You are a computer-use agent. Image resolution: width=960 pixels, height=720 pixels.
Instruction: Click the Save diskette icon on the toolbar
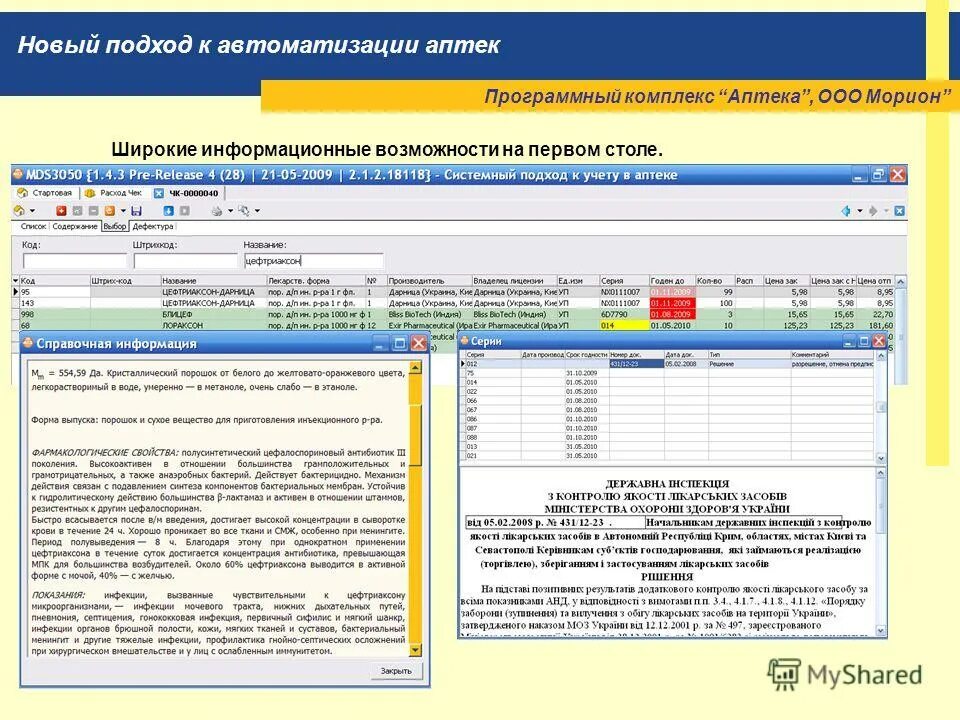click(137, 212)
